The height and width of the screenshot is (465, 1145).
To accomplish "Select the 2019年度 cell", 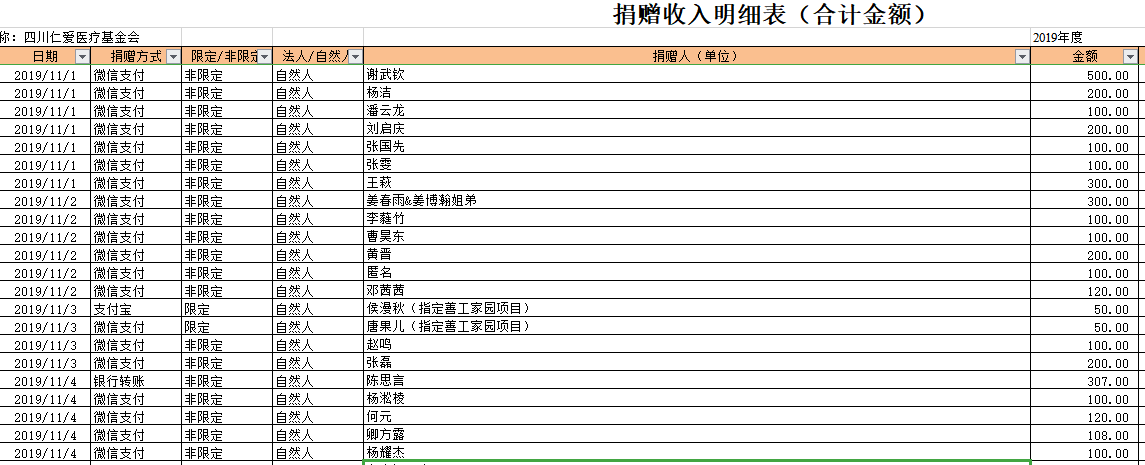I will (x=1058, y=38).
